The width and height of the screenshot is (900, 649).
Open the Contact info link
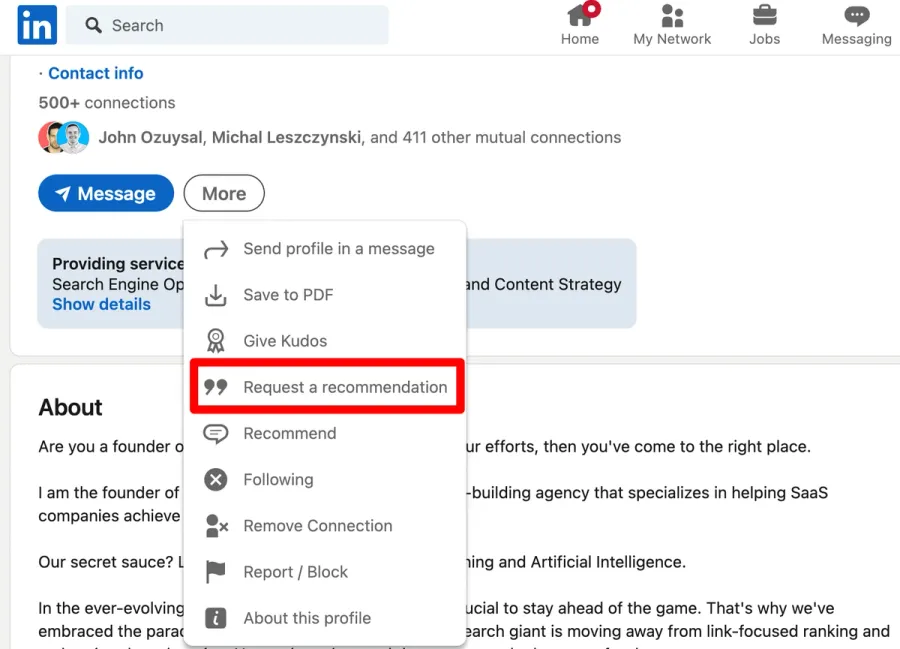(x=96, y=72)
